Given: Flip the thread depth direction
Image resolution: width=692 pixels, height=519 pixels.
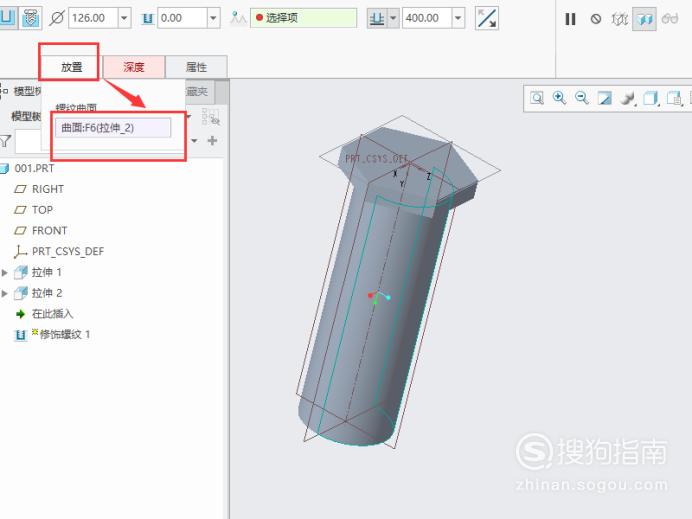Looking at the screenshot, I should (x=487, y=19).
